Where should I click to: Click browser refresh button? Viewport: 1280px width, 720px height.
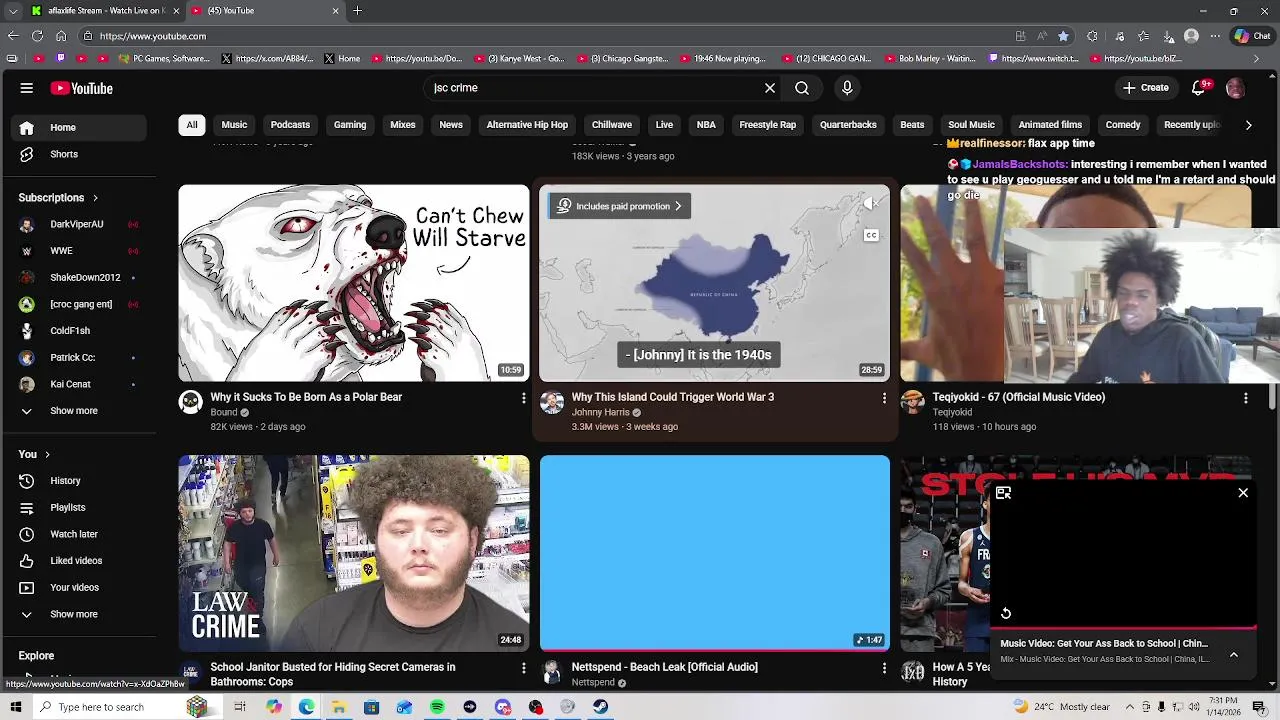37,36
